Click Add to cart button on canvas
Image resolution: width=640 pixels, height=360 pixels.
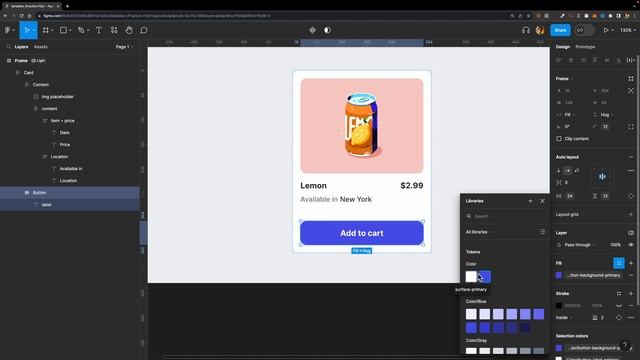(x=362, y=233)
